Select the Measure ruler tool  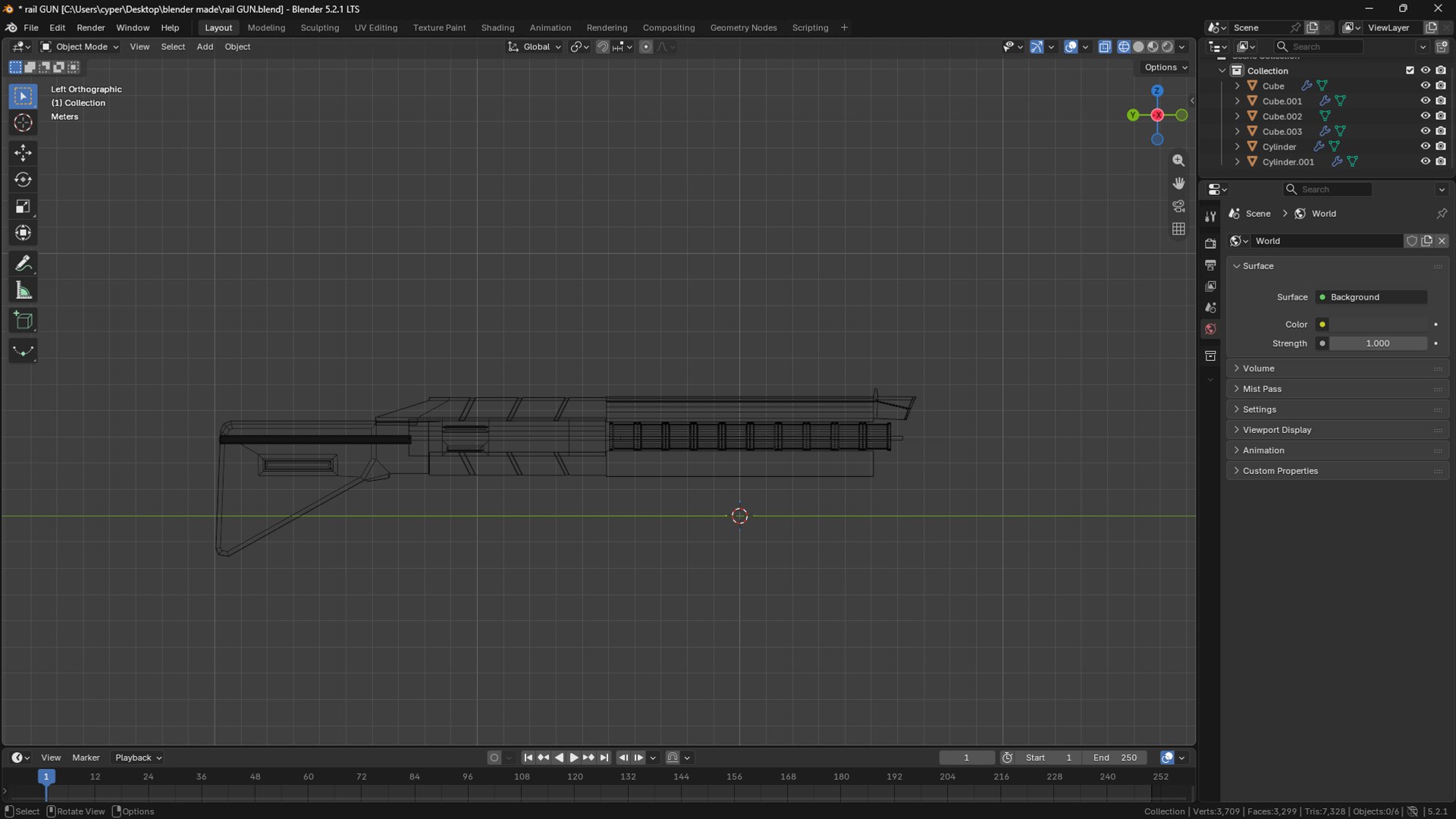[x=23, y=290]
